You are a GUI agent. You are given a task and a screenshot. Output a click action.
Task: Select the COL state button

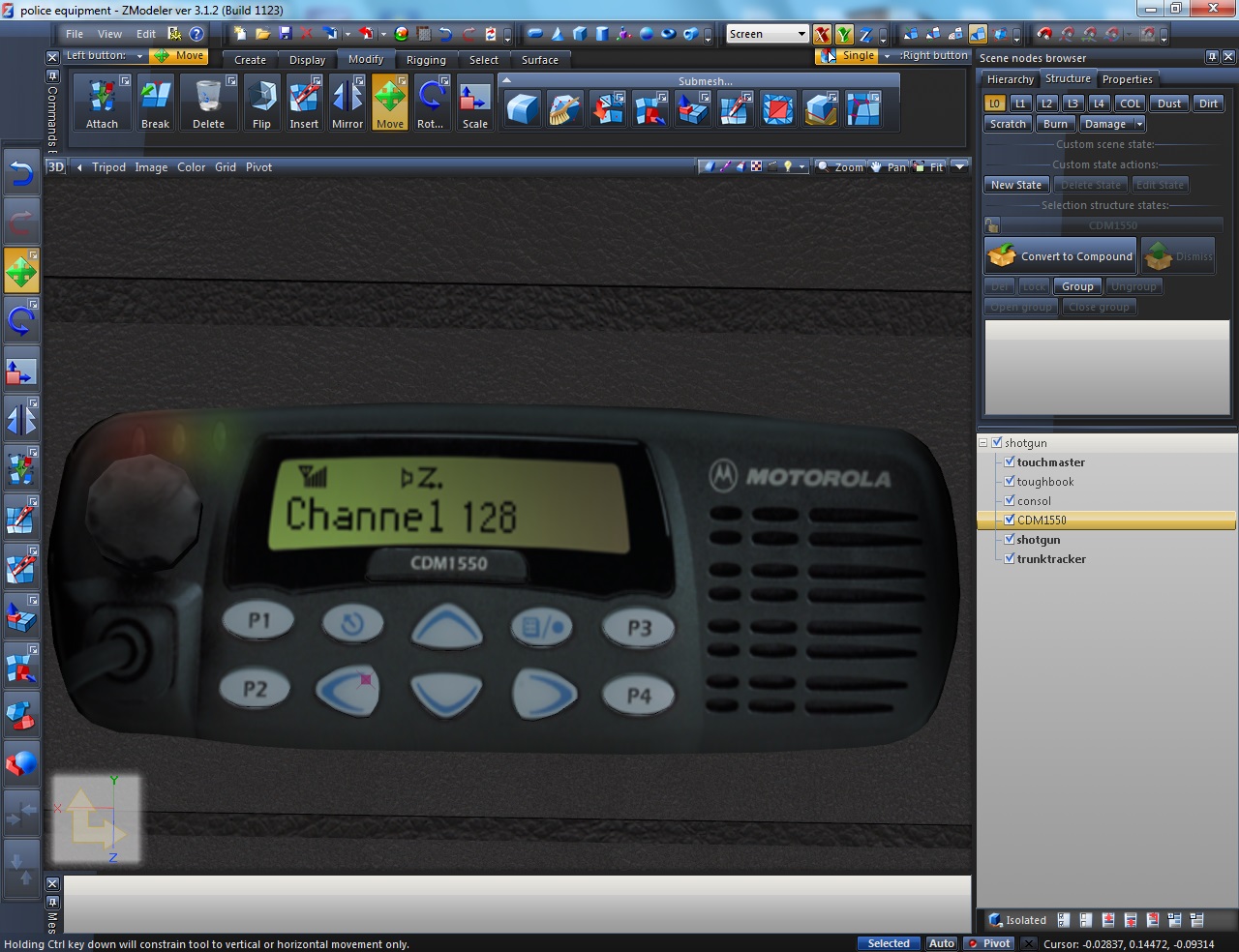(1131, 104)
